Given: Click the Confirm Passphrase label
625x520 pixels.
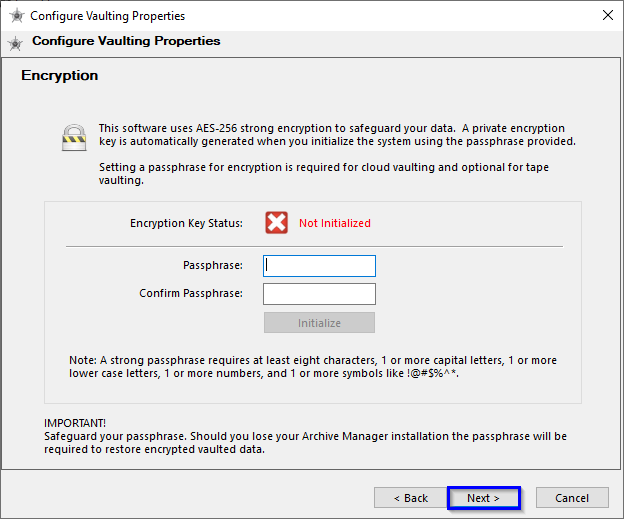Looking at the screenshot, I should tap(191, 293).
